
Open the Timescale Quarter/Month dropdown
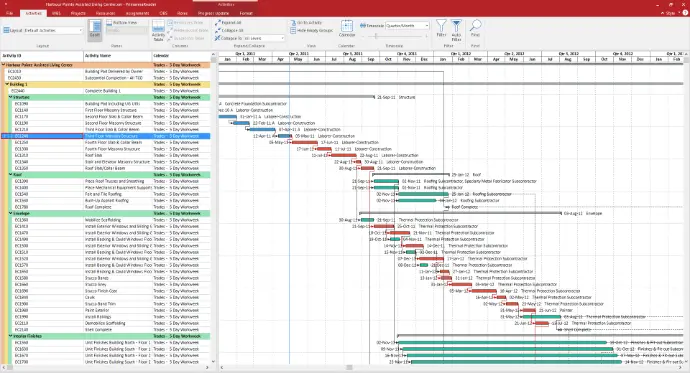tap(407, 26)
